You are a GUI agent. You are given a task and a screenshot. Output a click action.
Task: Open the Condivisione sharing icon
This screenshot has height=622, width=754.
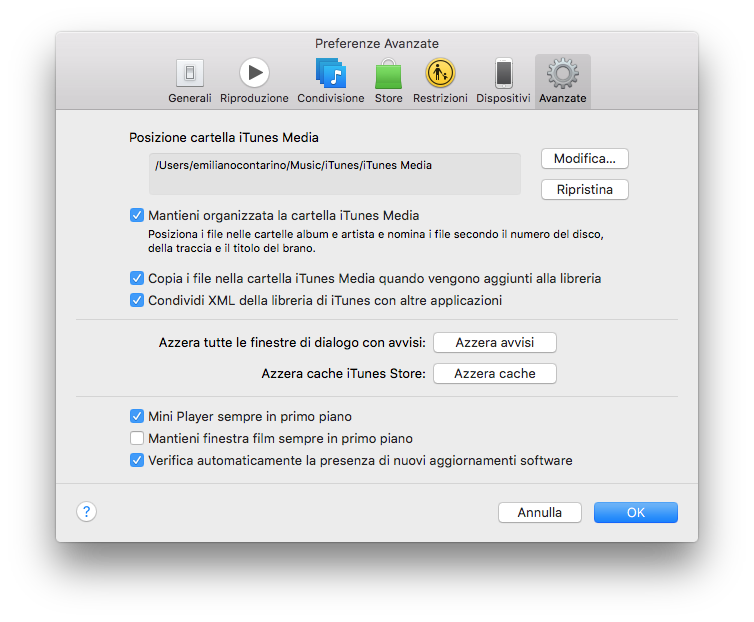330,73
